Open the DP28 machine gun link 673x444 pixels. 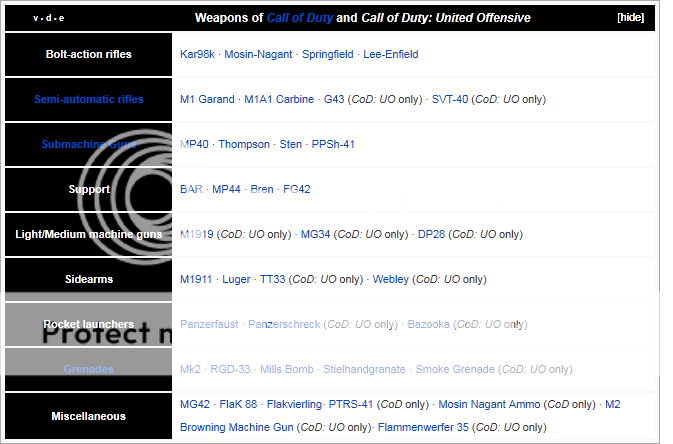(x=431, y=234)
